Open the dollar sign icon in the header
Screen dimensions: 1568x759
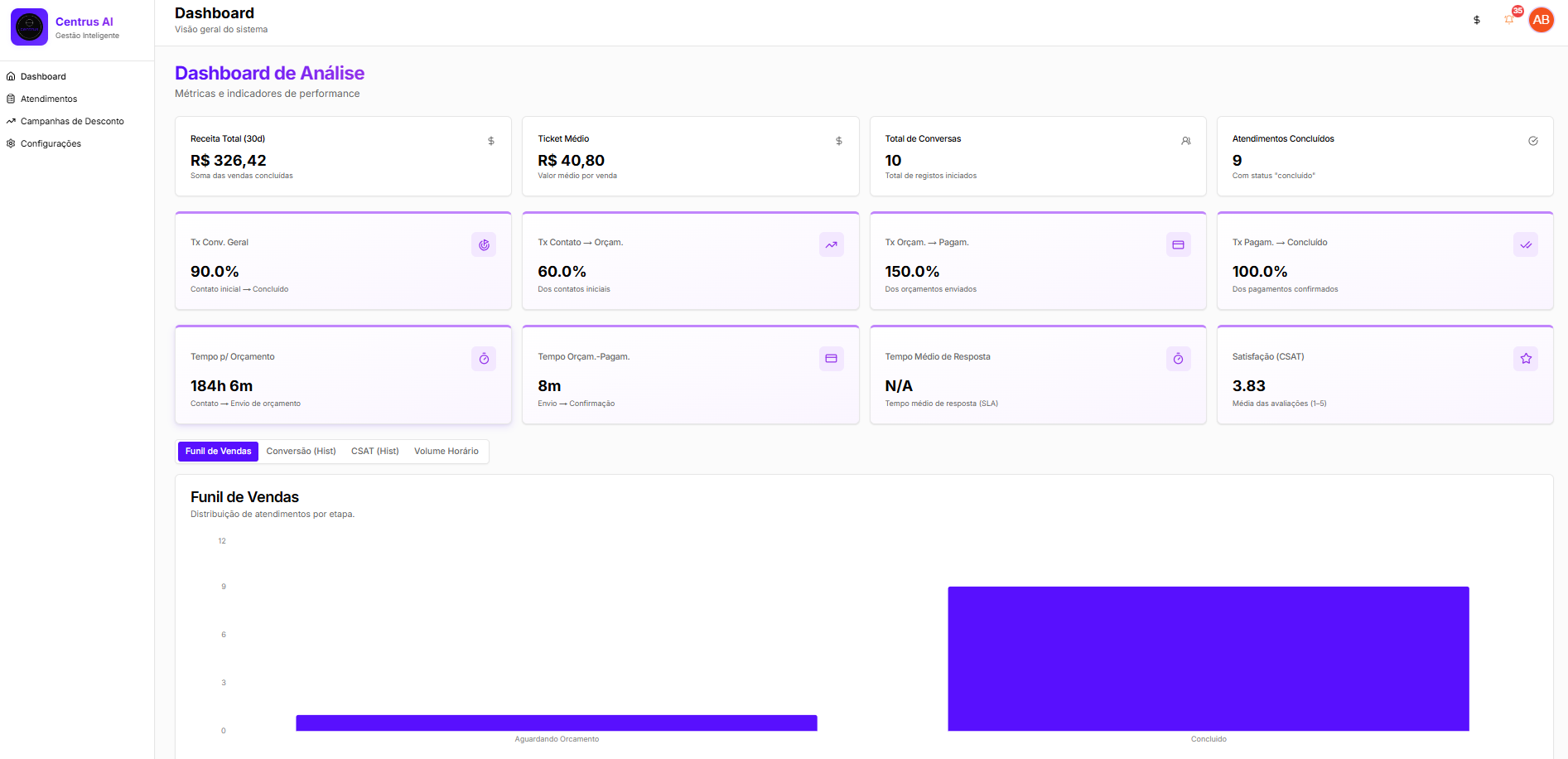click(1477, 19)
